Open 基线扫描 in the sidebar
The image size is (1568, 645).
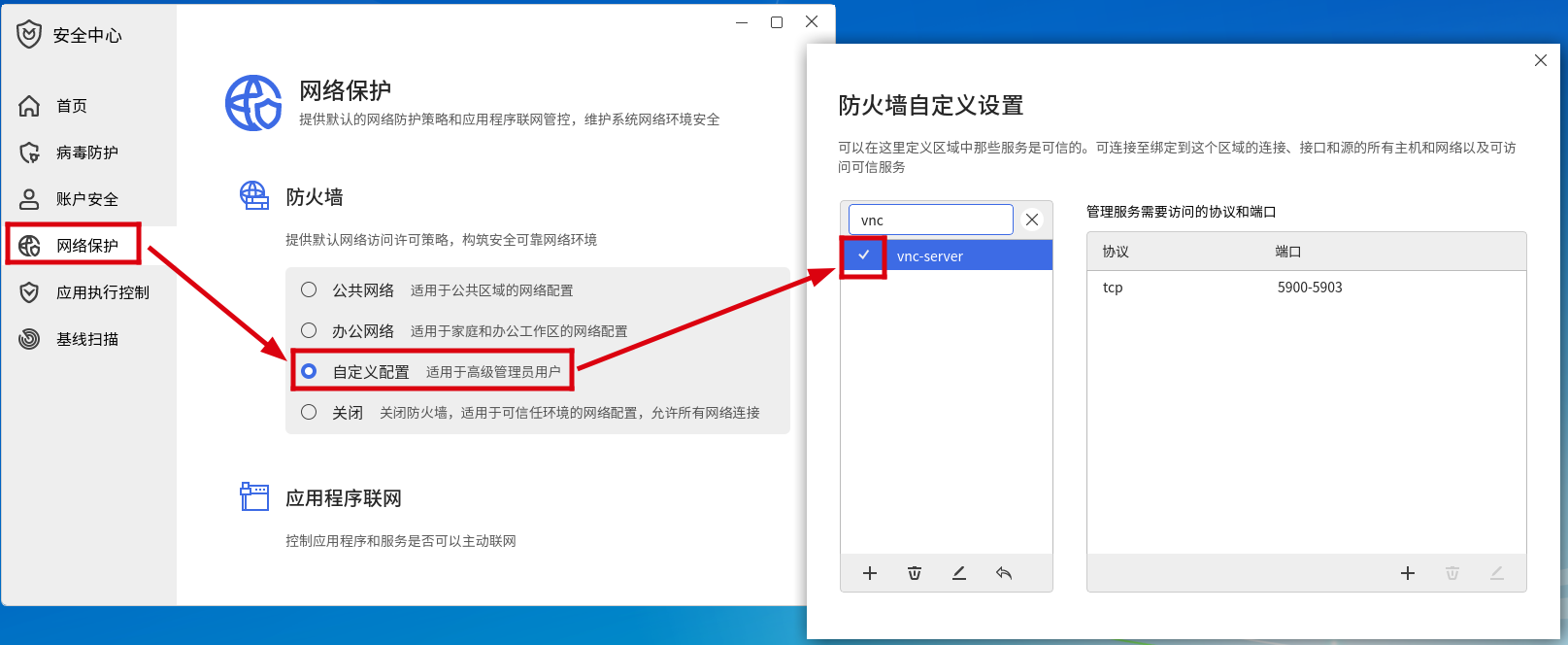coord(86,339)
